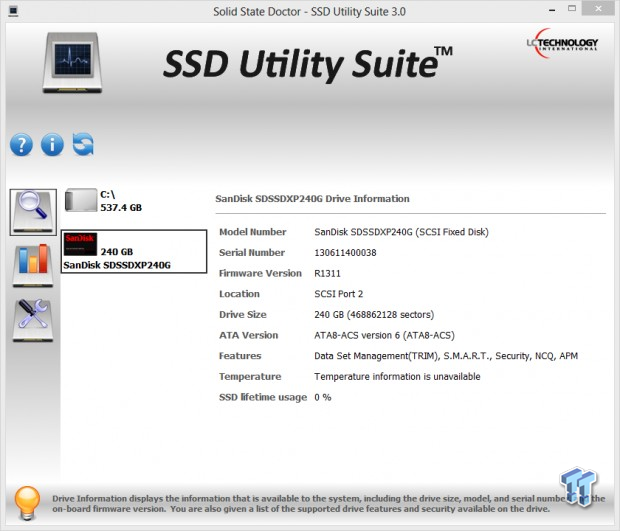This screenshot has height=531, width=620.
Task: Click the Firmware Version label
Action: pyautogui.click(x=260, y=273)
